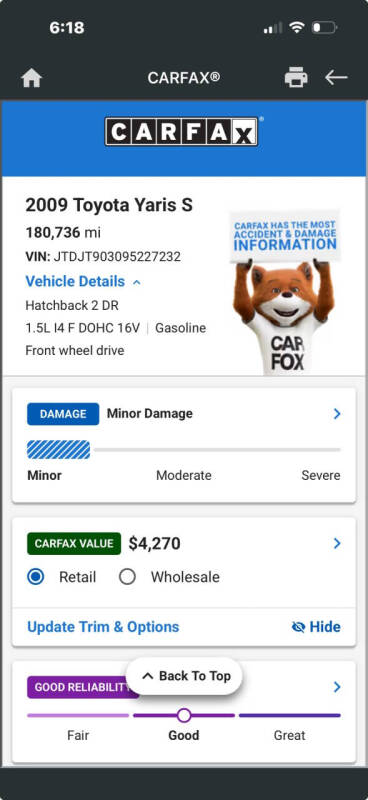
Task: Click Update Trim & Options link
Action: [x=103, y=627]
